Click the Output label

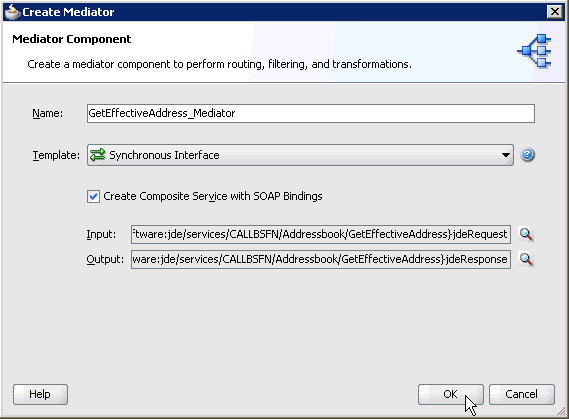point(105,259)
